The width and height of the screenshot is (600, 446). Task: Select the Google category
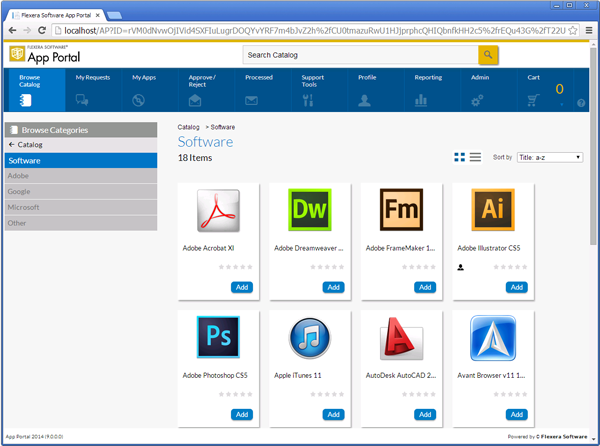[81, 192]
